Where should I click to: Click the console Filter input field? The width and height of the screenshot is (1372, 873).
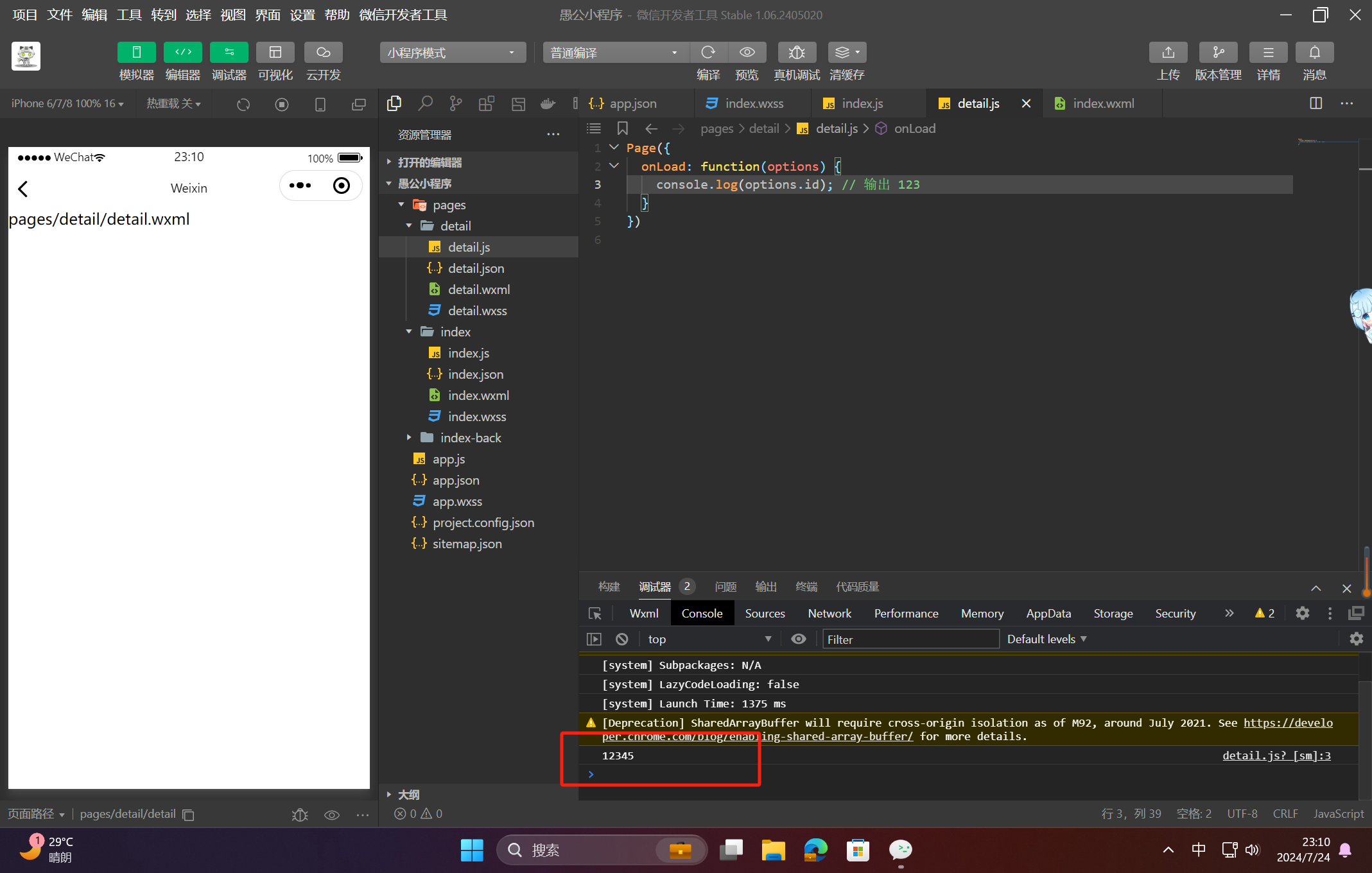click(x=910, y=639)
